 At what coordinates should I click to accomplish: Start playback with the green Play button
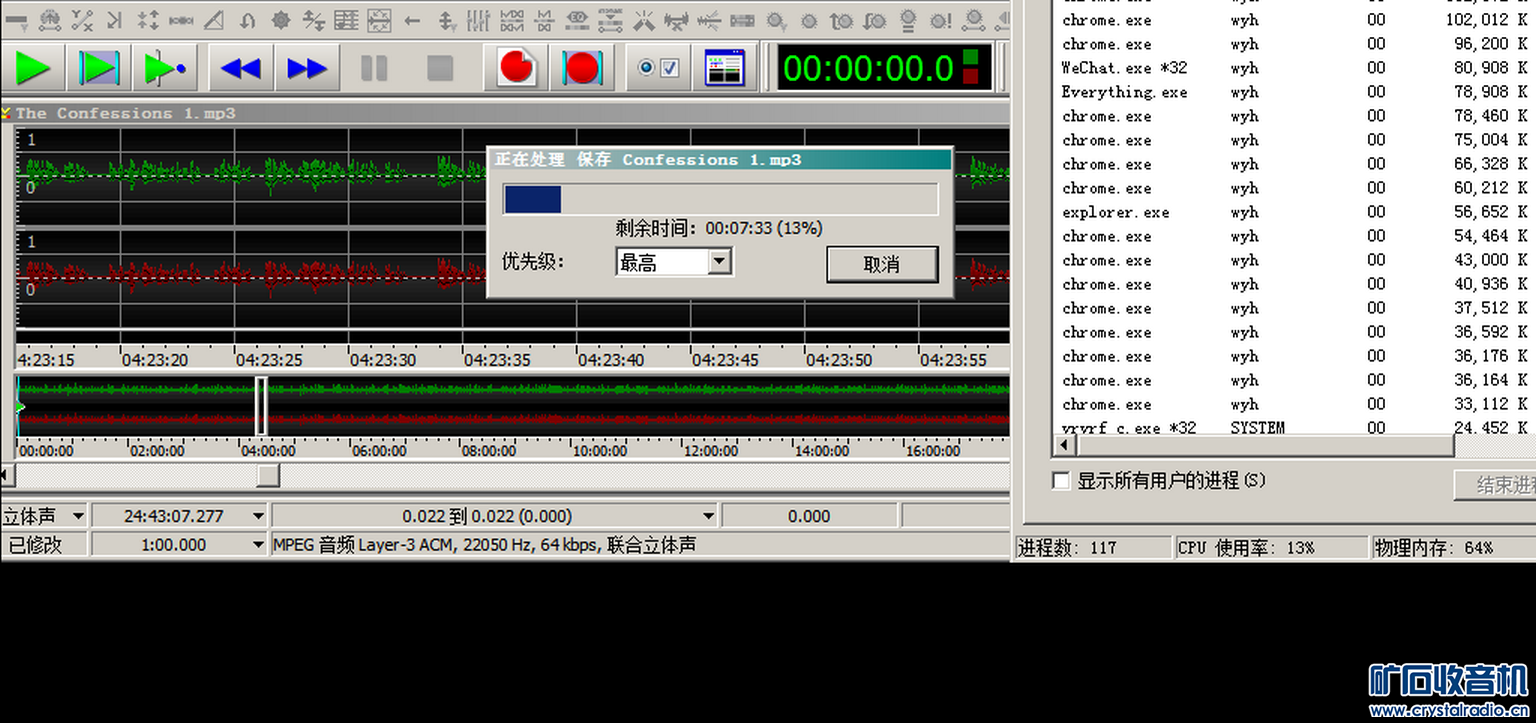pos(33,68)
